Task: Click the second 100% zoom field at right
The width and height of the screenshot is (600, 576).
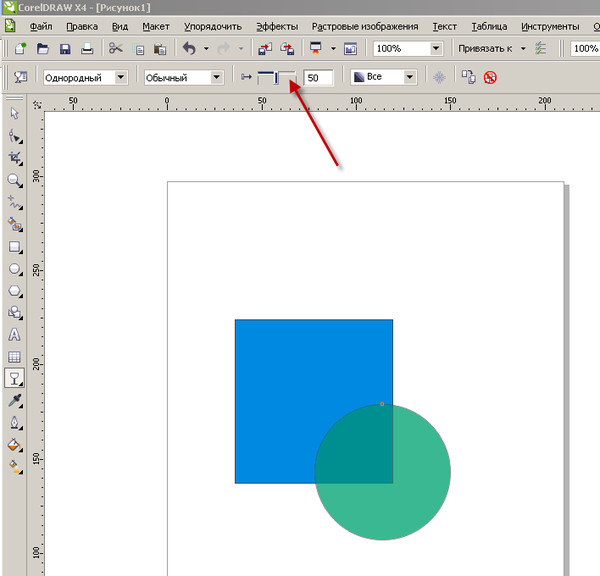Action: click(x=585, y=49)
